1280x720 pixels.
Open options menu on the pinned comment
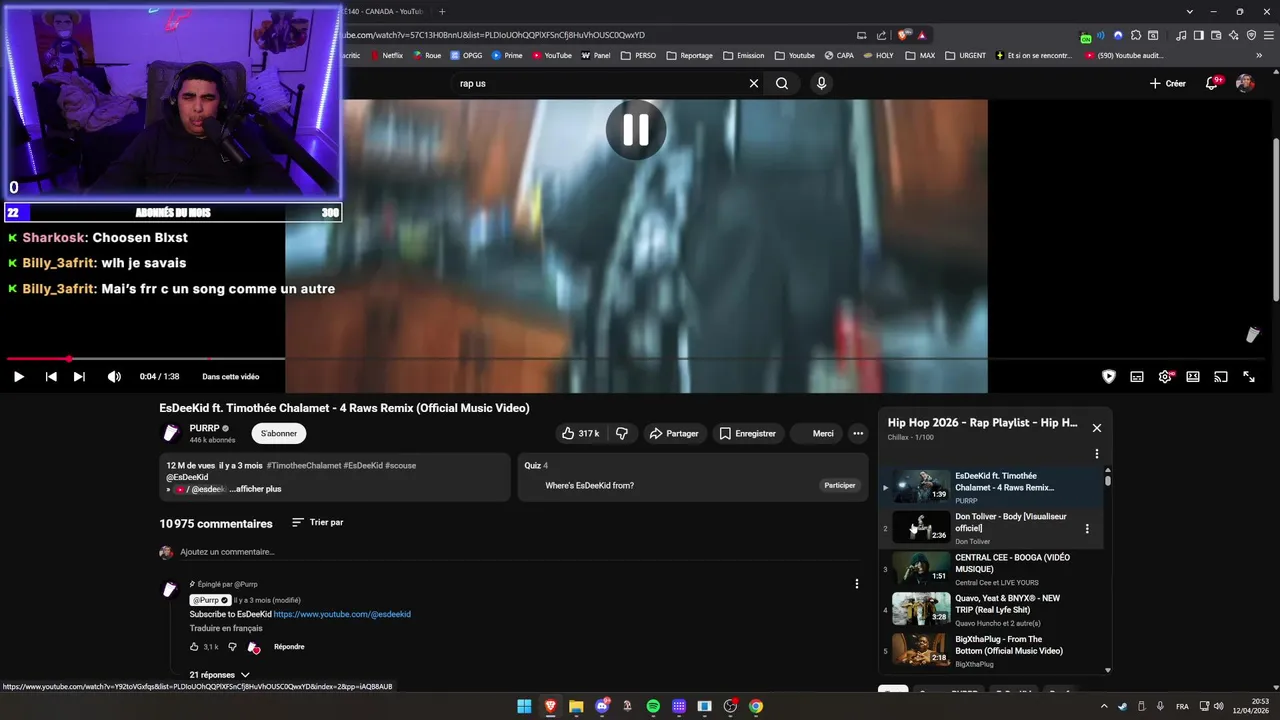(x=856, y=584)
